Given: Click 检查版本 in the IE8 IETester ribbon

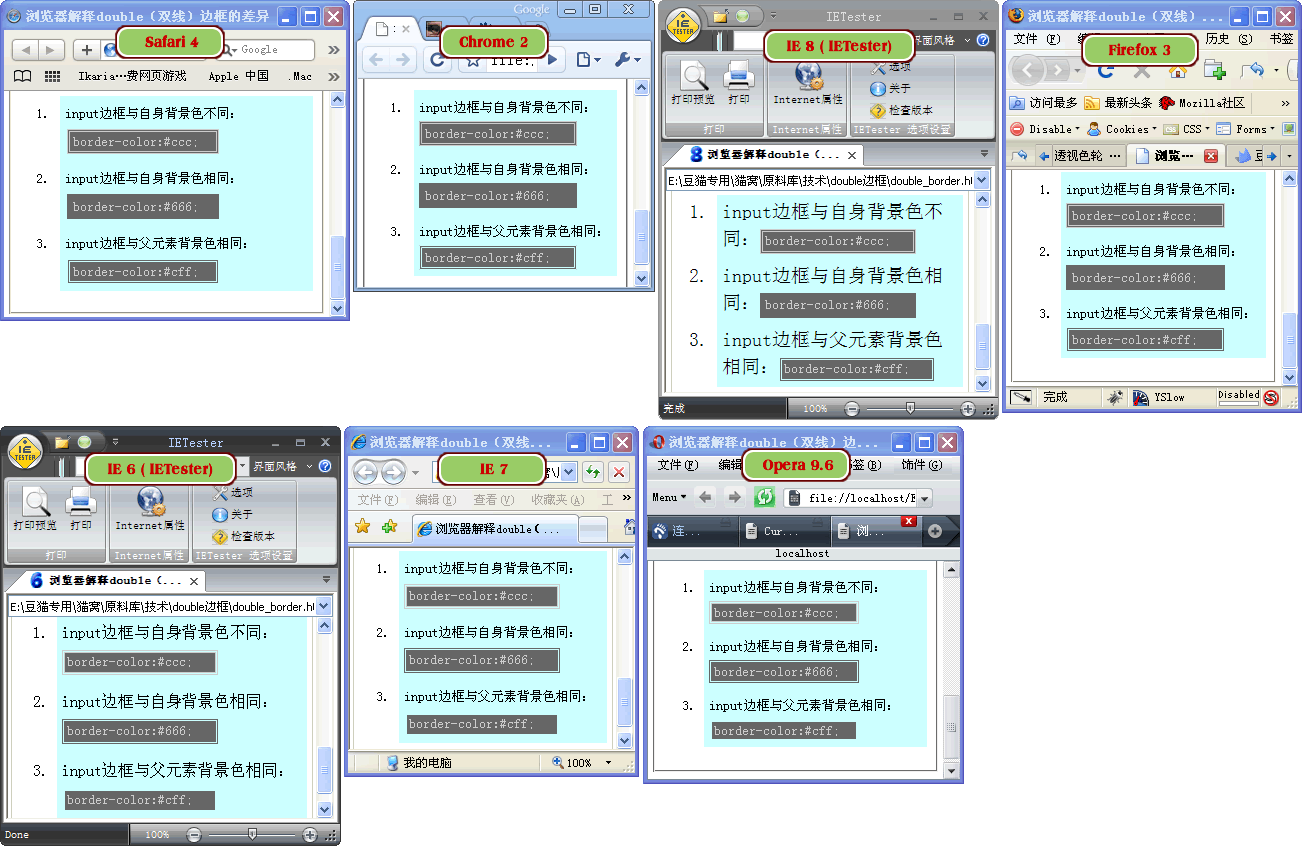Looking at the screenshot, I should pyautogui.click(x=901, y=110).
